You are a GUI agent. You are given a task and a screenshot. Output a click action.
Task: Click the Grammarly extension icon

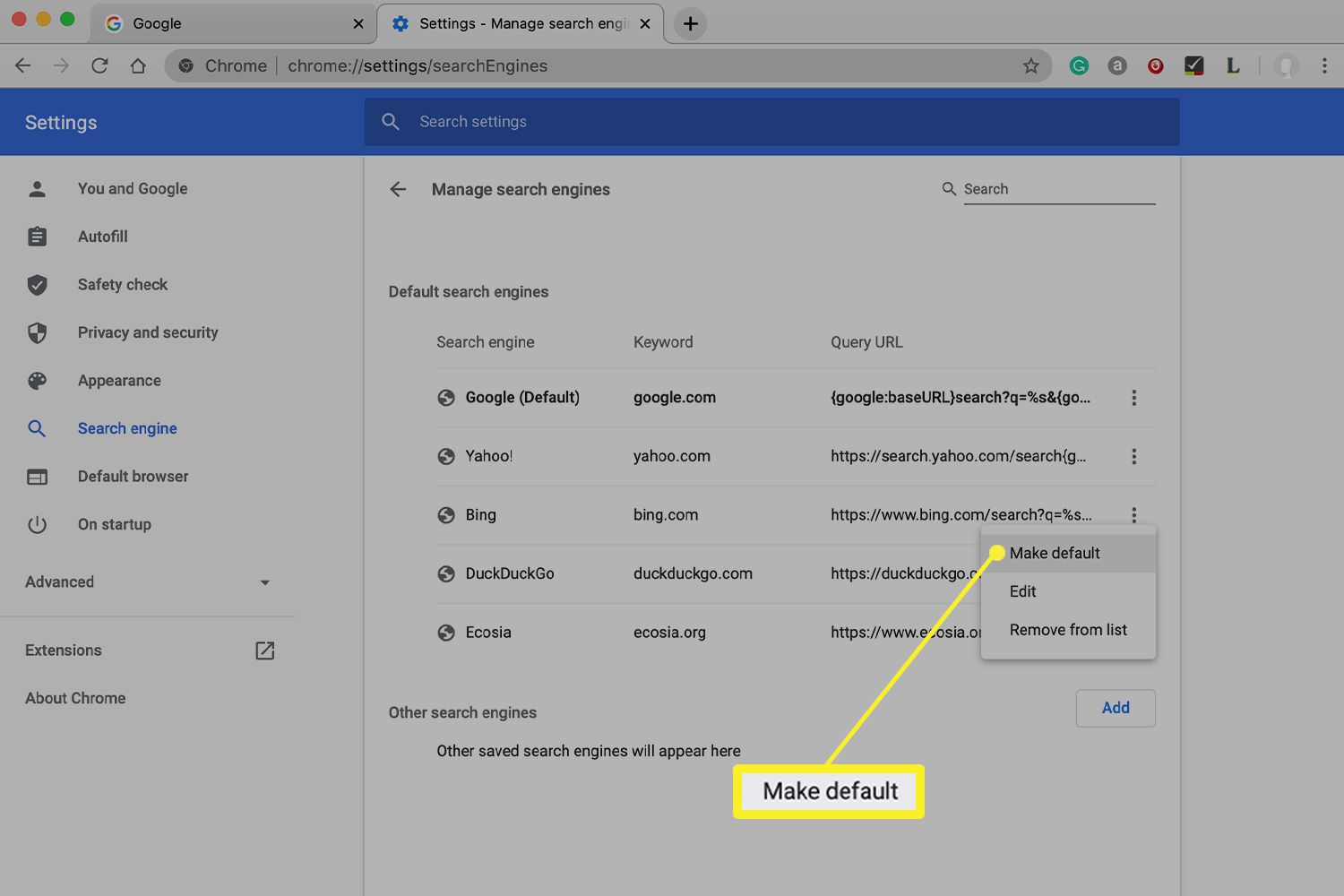[1079, 65]
